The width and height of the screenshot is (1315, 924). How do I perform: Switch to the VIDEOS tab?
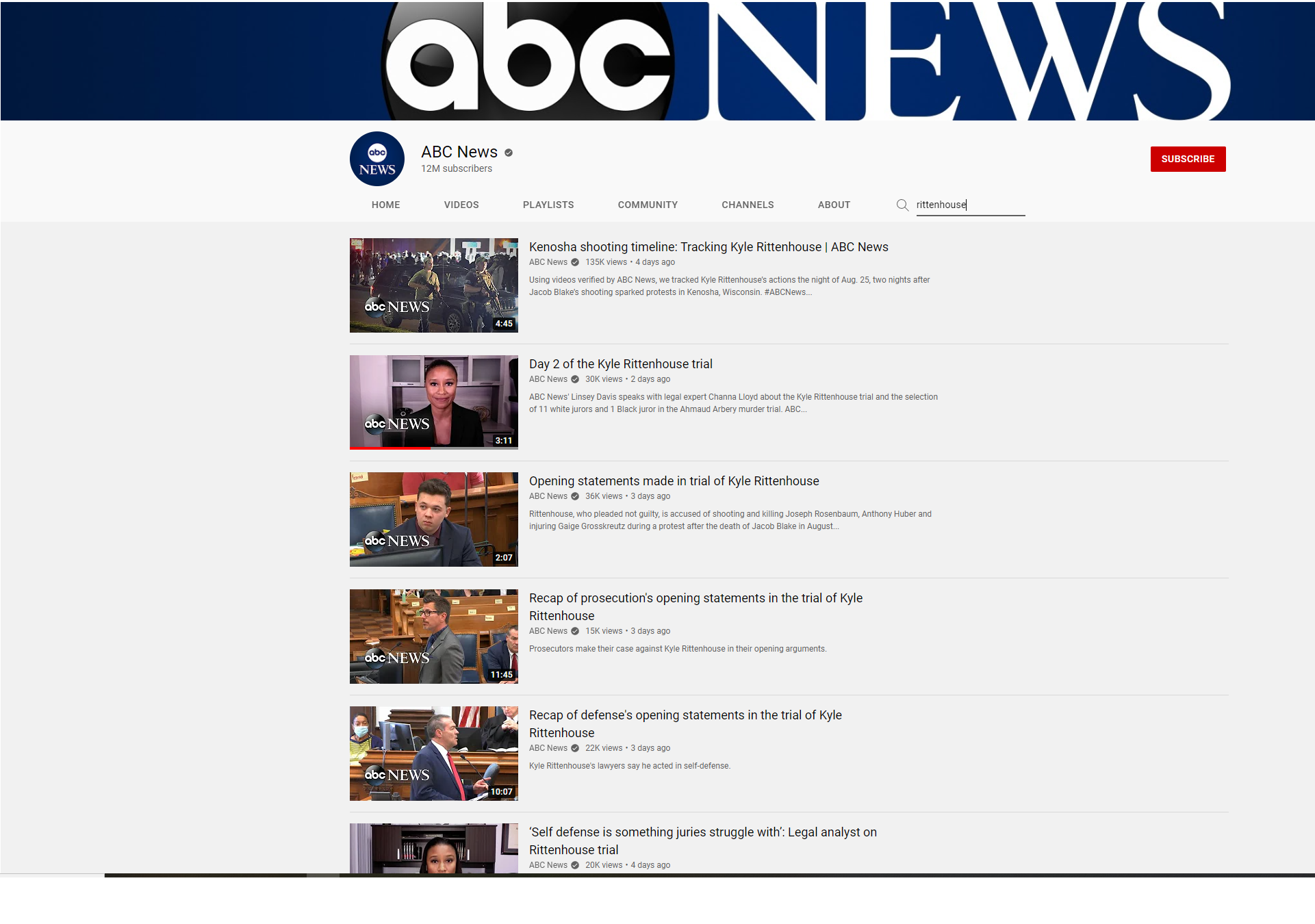click(x=461, y=205)
